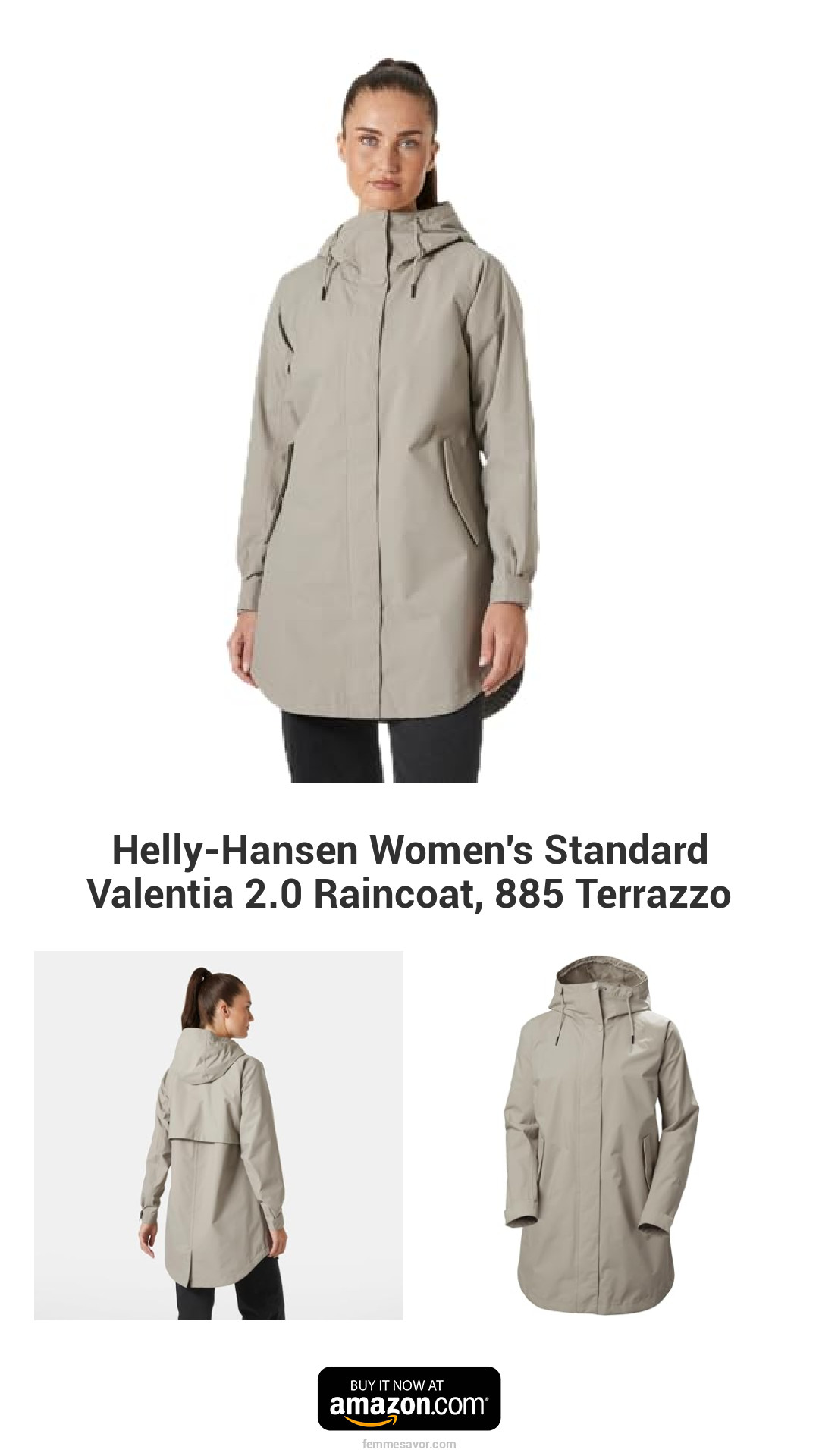This screenshot has height=1456, width=819.
Task: Click the 'Valentia 2.0 Raincoat' title line
Action: [x=285, y=893]
